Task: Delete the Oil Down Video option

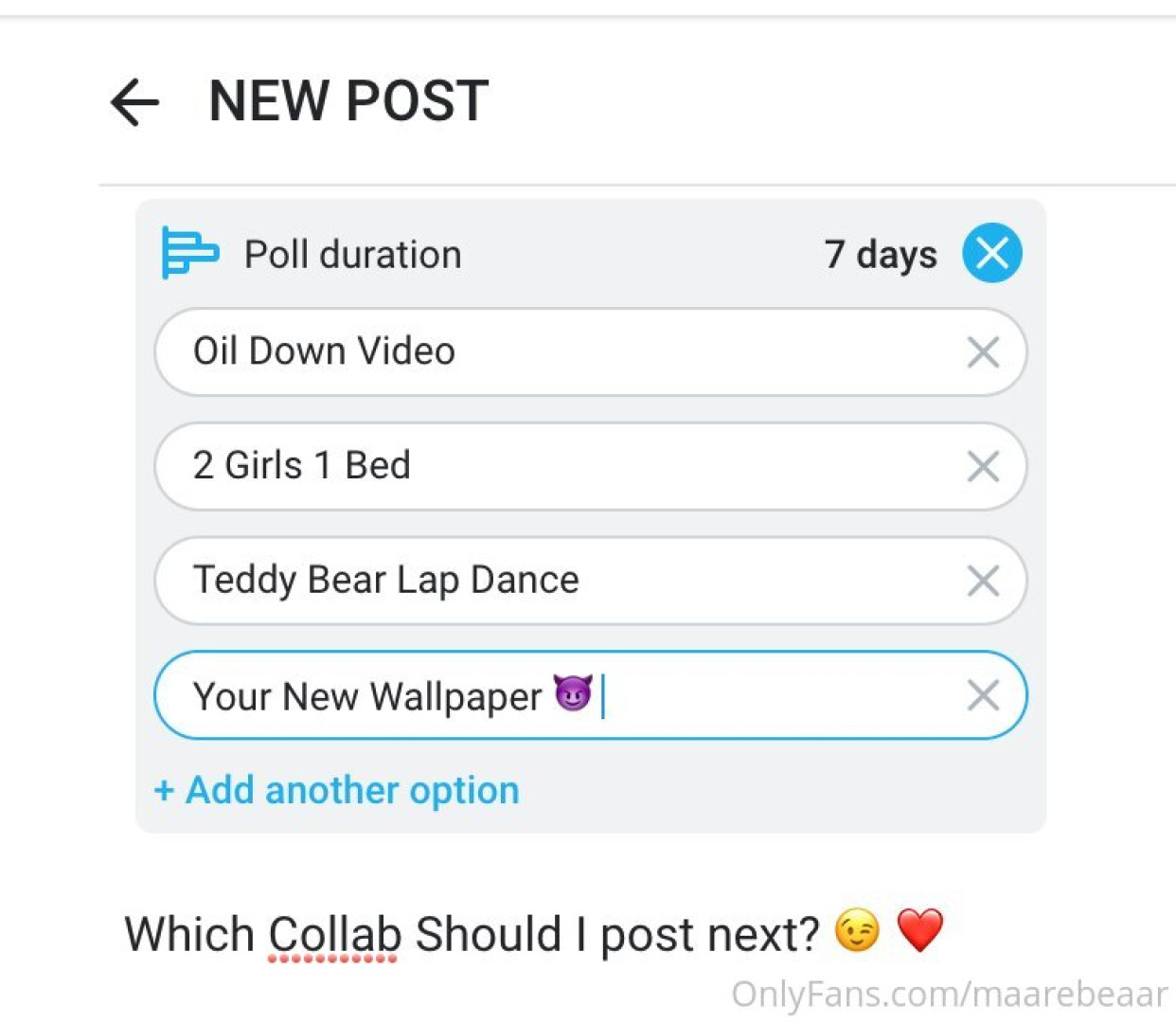Action: [983, 352]
